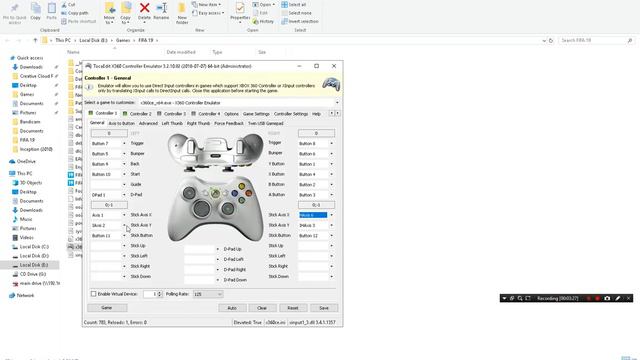
Task: Open New item dropdown in ribbon
Action: click(x=207, y=5)
